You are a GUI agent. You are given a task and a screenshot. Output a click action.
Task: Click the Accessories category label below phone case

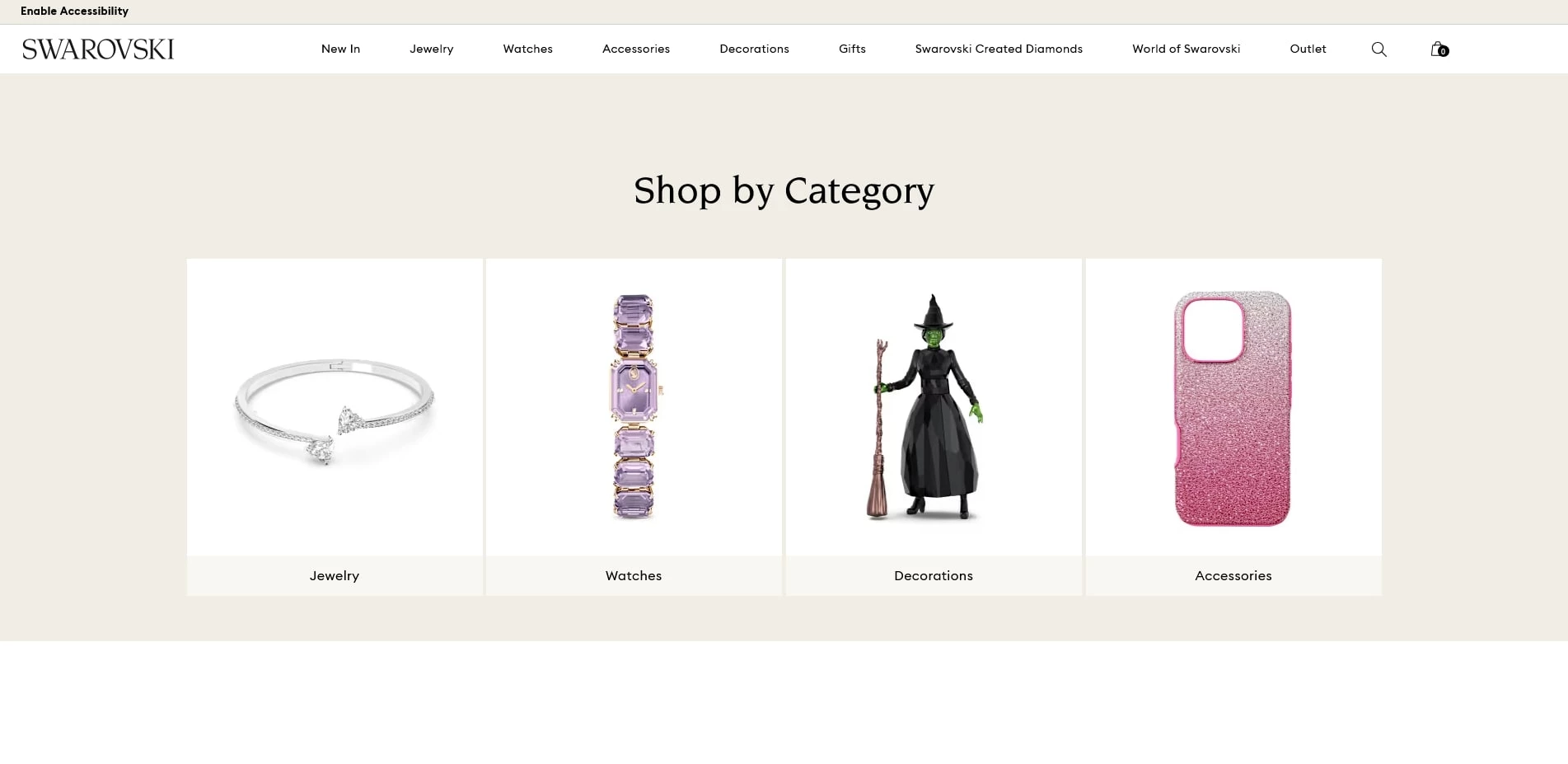tap(1233, 576)
